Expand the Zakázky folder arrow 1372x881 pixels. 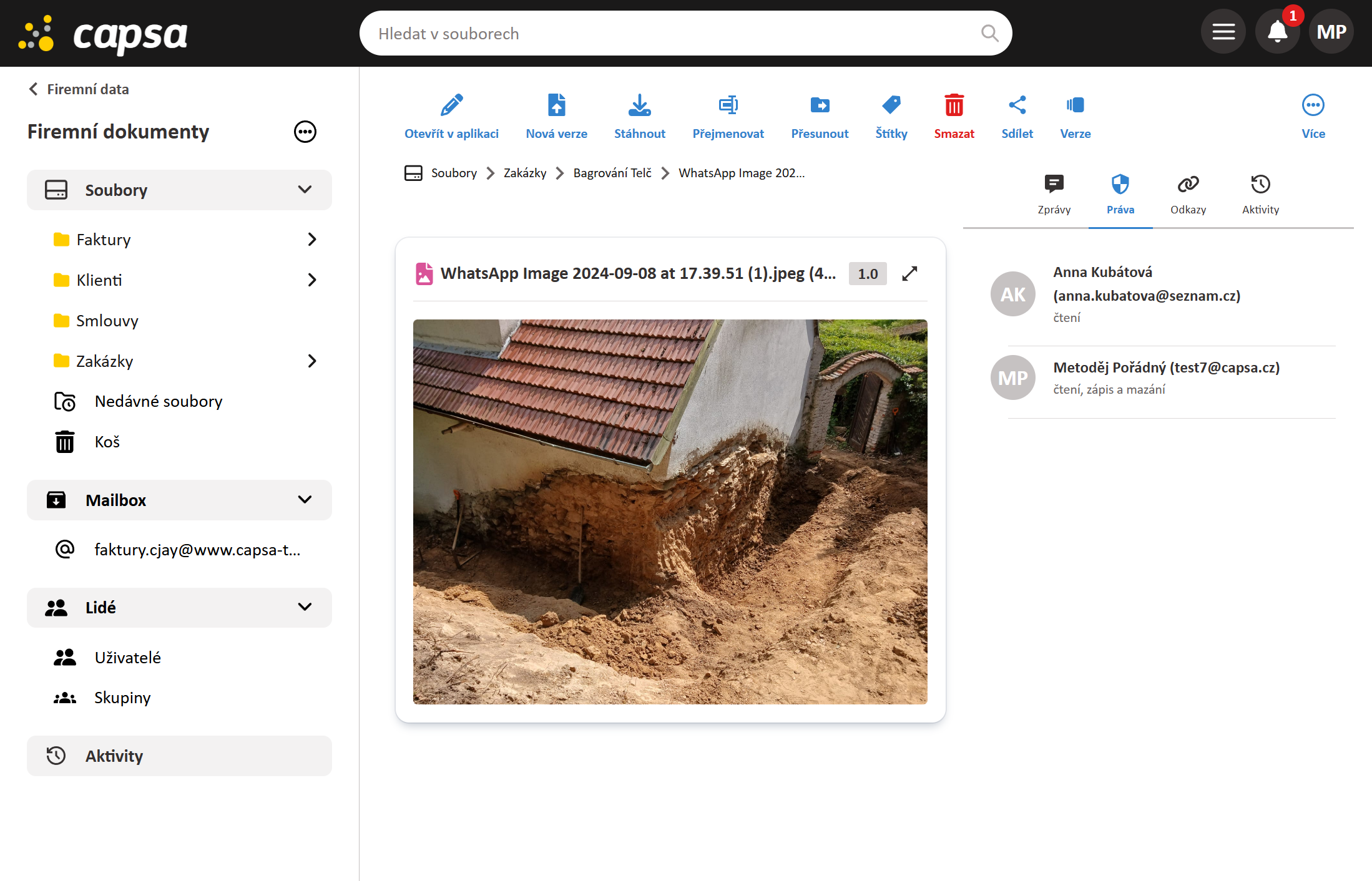312,361
